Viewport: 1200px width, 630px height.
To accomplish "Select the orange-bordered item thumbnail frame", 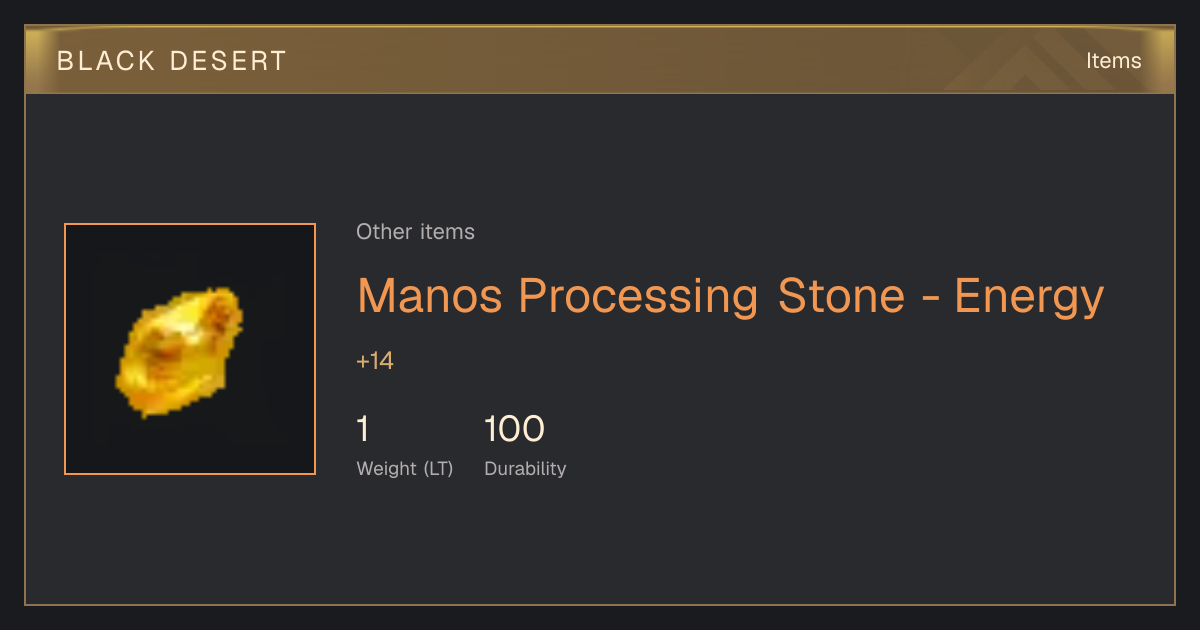I will coord(190,349).
